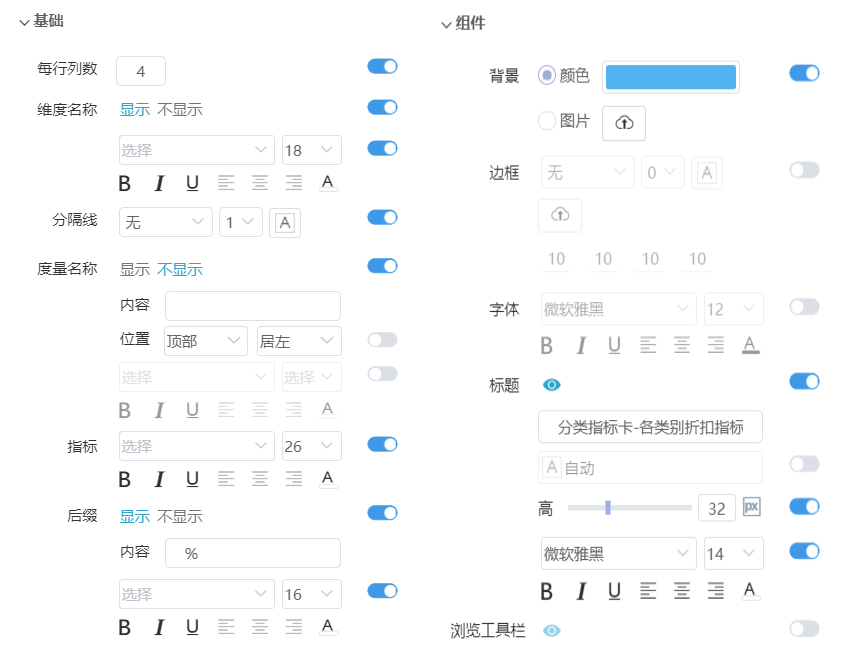Open font color for 标题
This screenshot has width=844, height=656.
[x=750, y=591]
